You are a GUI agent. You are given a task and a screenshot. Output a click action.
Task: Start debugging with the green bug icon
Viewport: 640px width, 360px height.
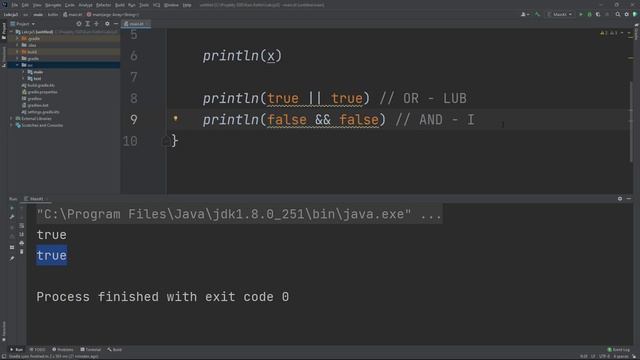(589, 14)
